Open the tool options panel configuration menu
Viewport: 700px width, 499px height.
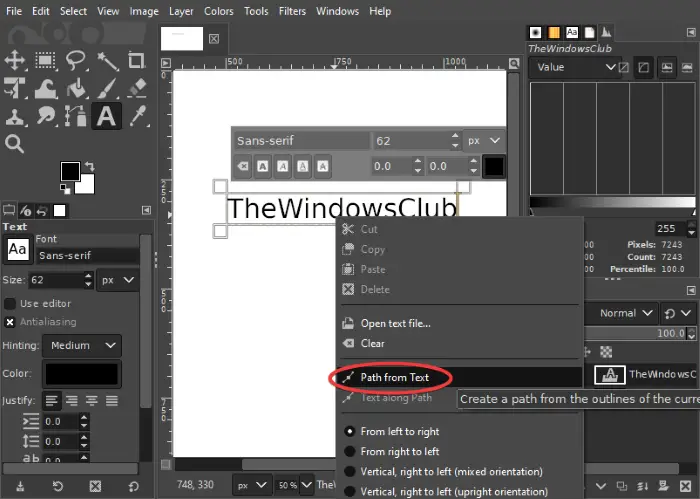(146, 210)
